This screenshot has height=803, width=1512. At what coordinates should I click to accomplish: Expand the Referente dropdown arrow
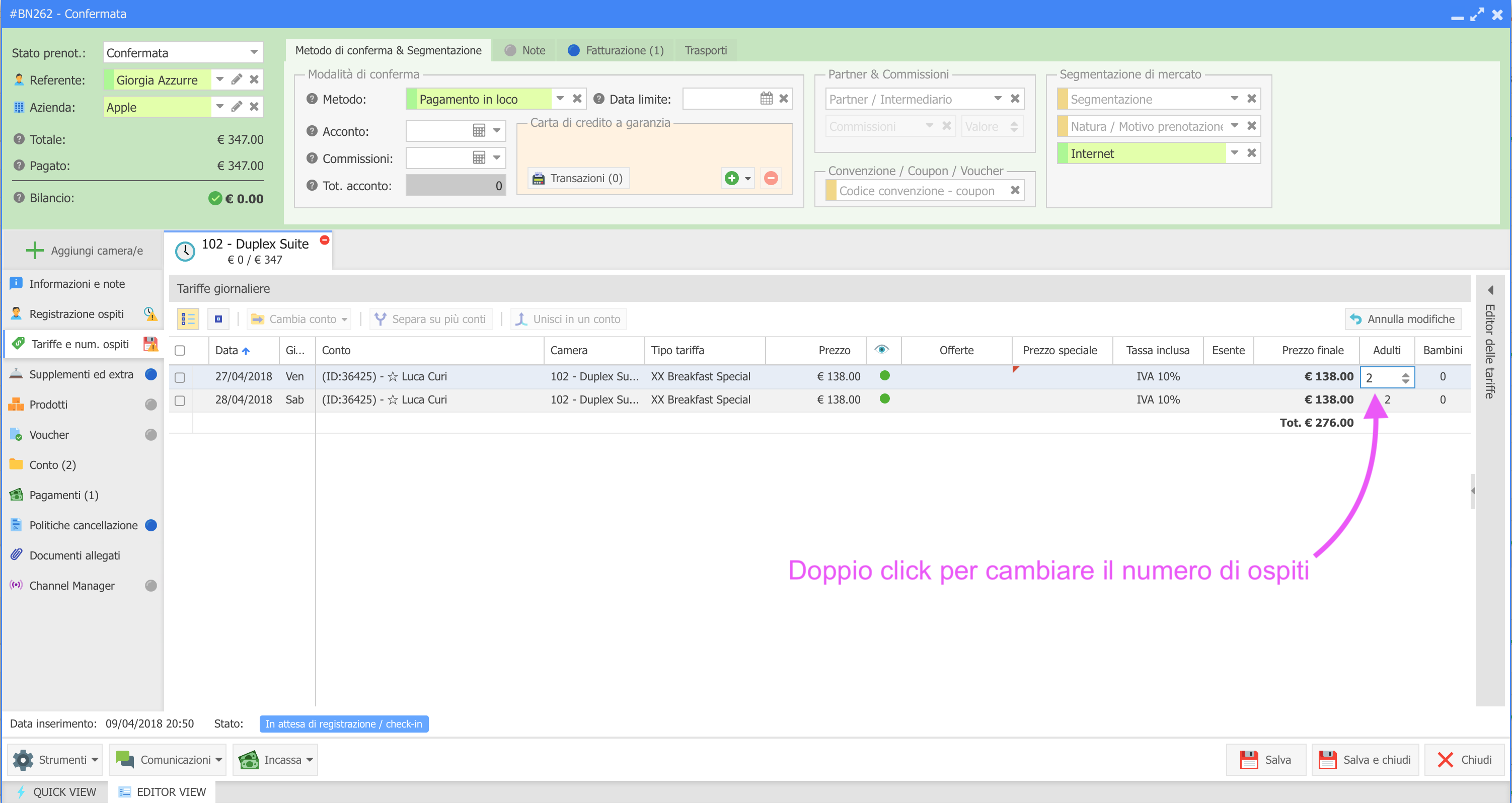[x=219, y=80]
